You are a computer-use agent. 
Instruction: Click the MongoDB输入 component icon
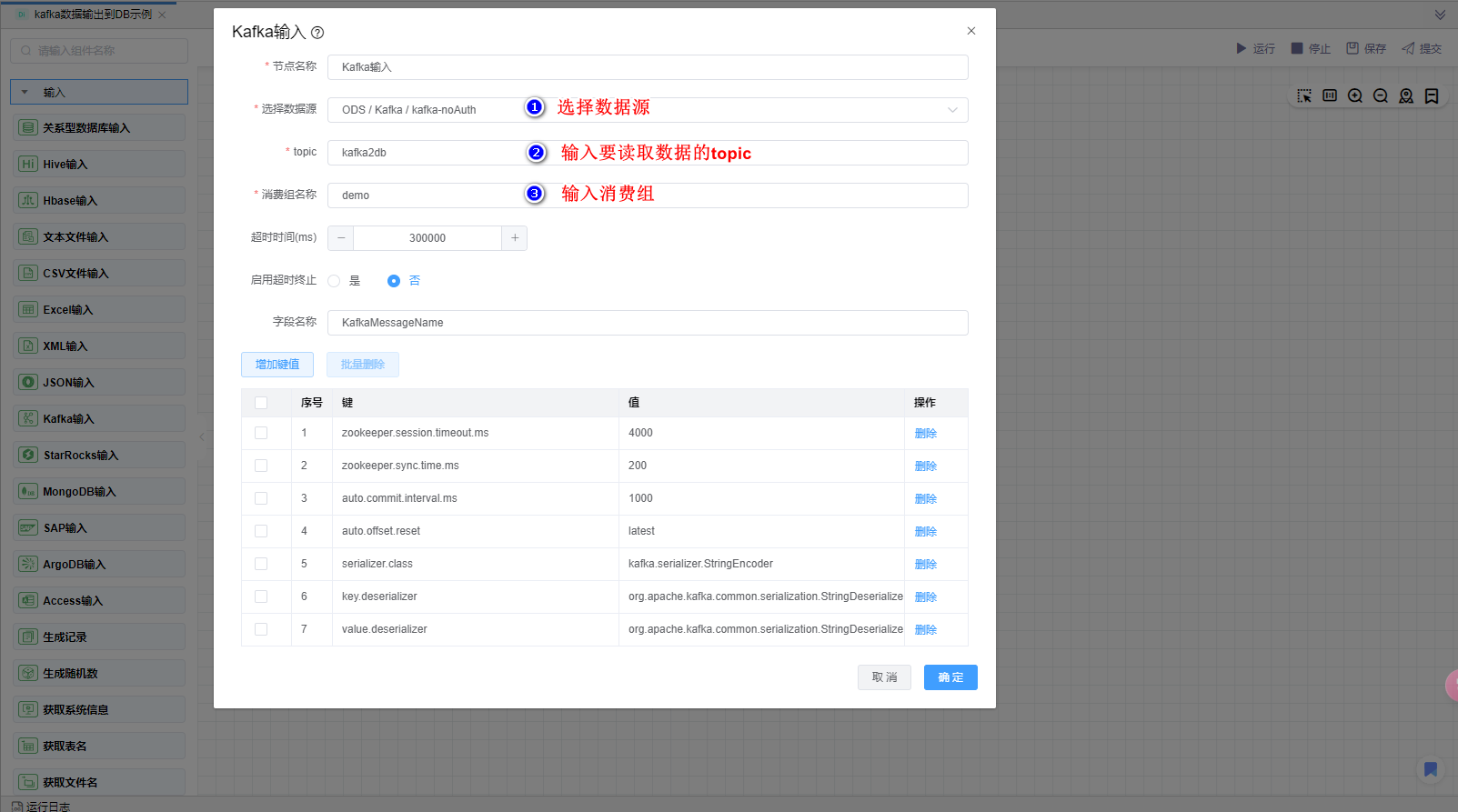pos(28,491)
